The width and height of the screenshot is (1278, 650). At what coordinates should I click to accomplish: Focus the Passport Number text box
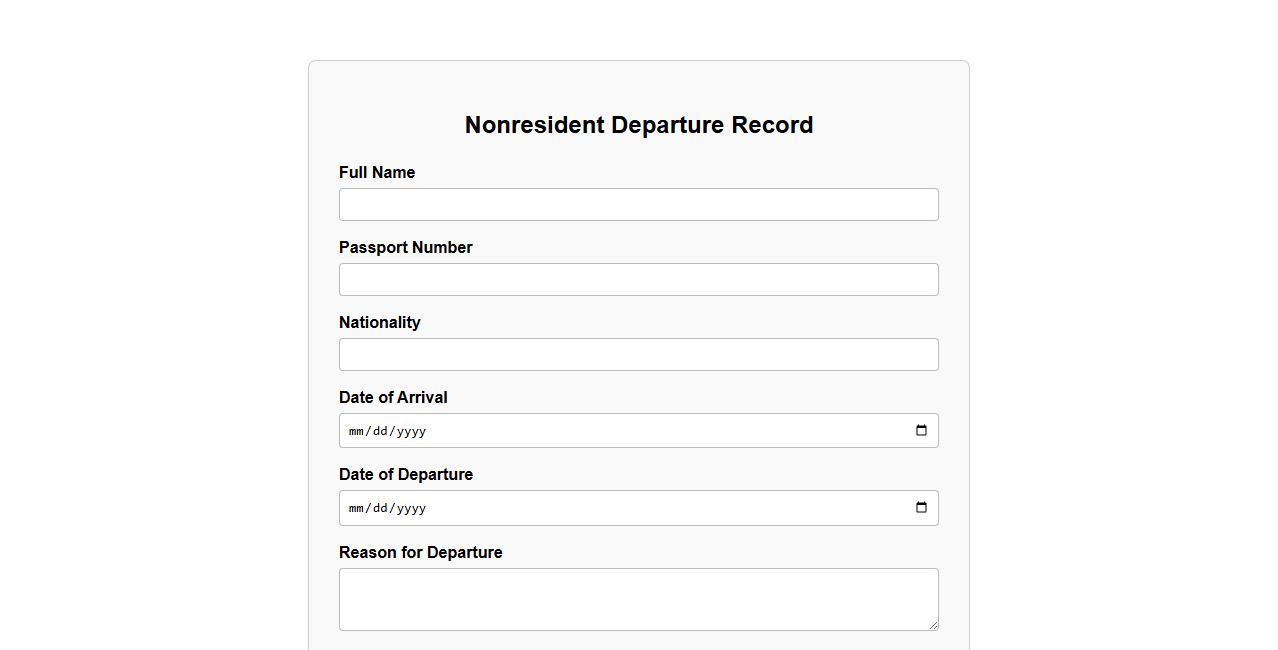[x=638, y=280]
